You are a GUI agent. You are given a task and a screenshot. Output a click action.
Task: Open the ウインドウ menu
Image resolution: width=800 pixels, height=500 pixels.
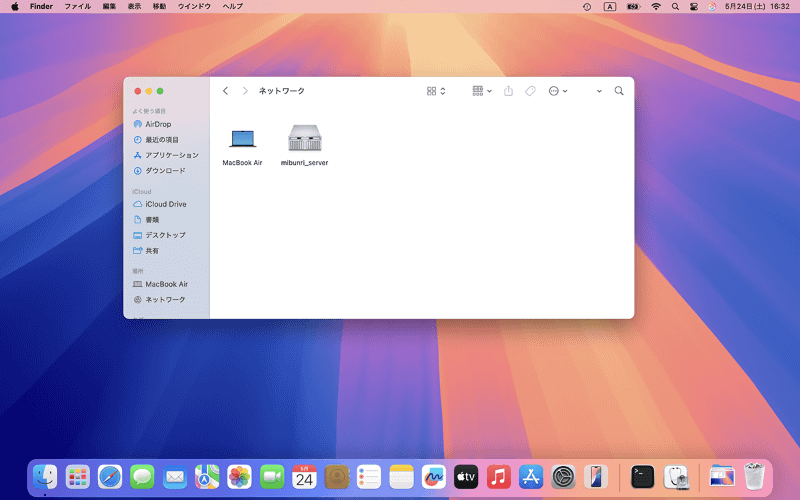pos(194,7)
